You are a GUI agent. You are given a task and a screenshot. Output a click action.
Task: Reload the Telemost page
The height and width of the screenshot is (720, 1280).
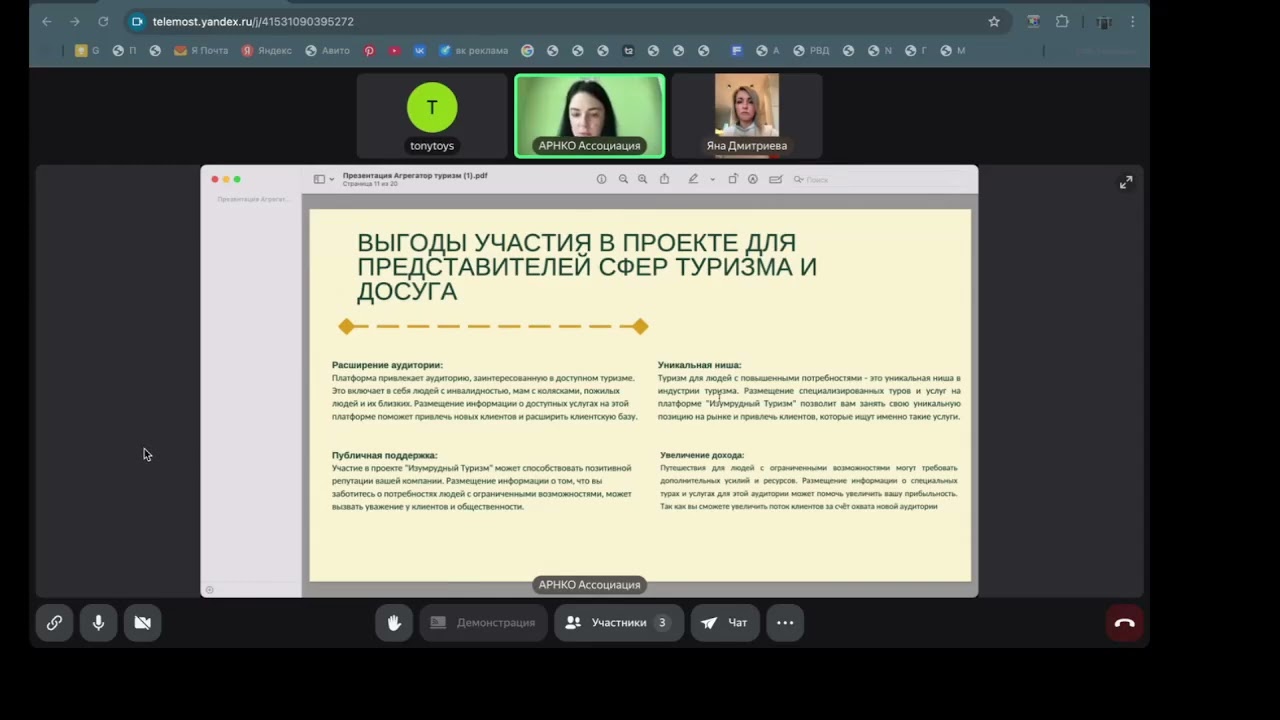[x=103, y=21]
